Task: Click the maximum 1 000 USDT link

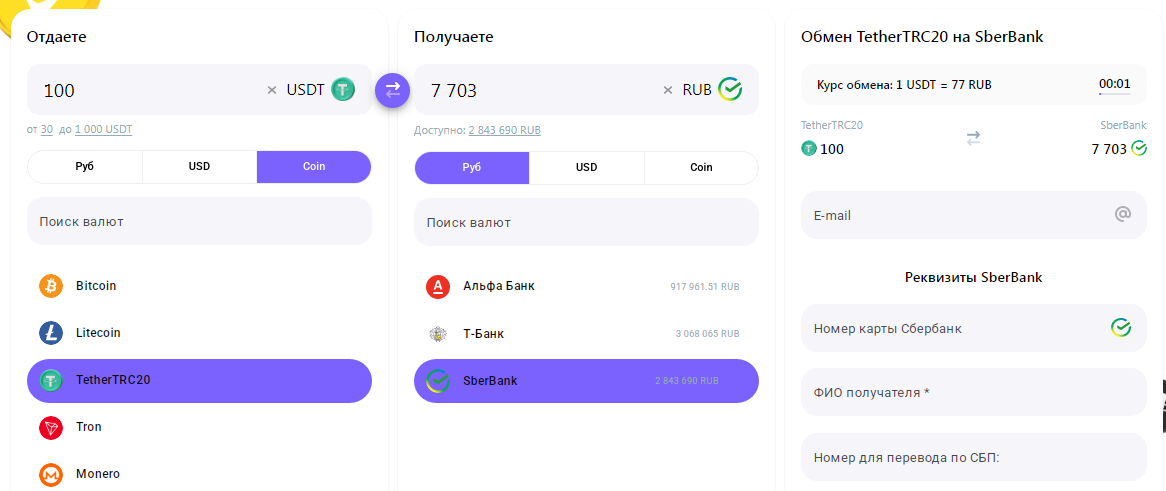Action: point(103,129)
